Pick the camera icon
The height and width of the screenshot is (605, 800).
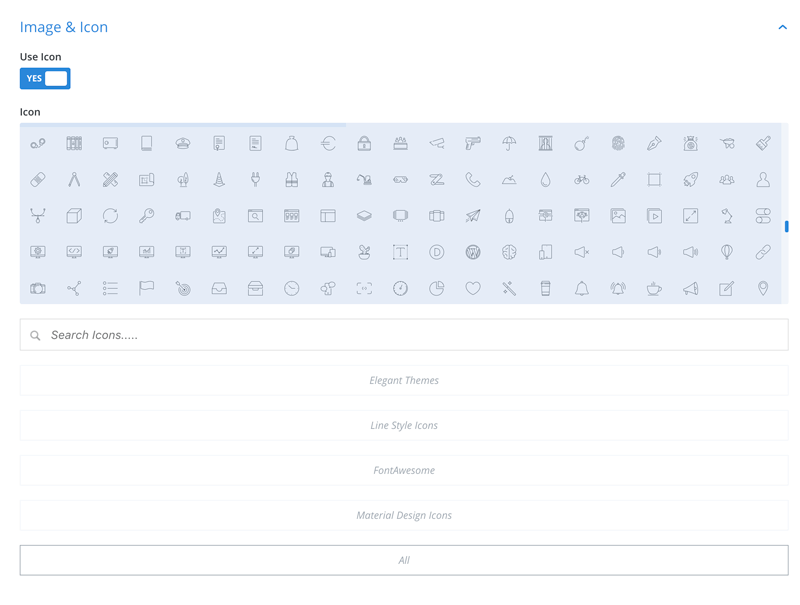click(37, 288)
